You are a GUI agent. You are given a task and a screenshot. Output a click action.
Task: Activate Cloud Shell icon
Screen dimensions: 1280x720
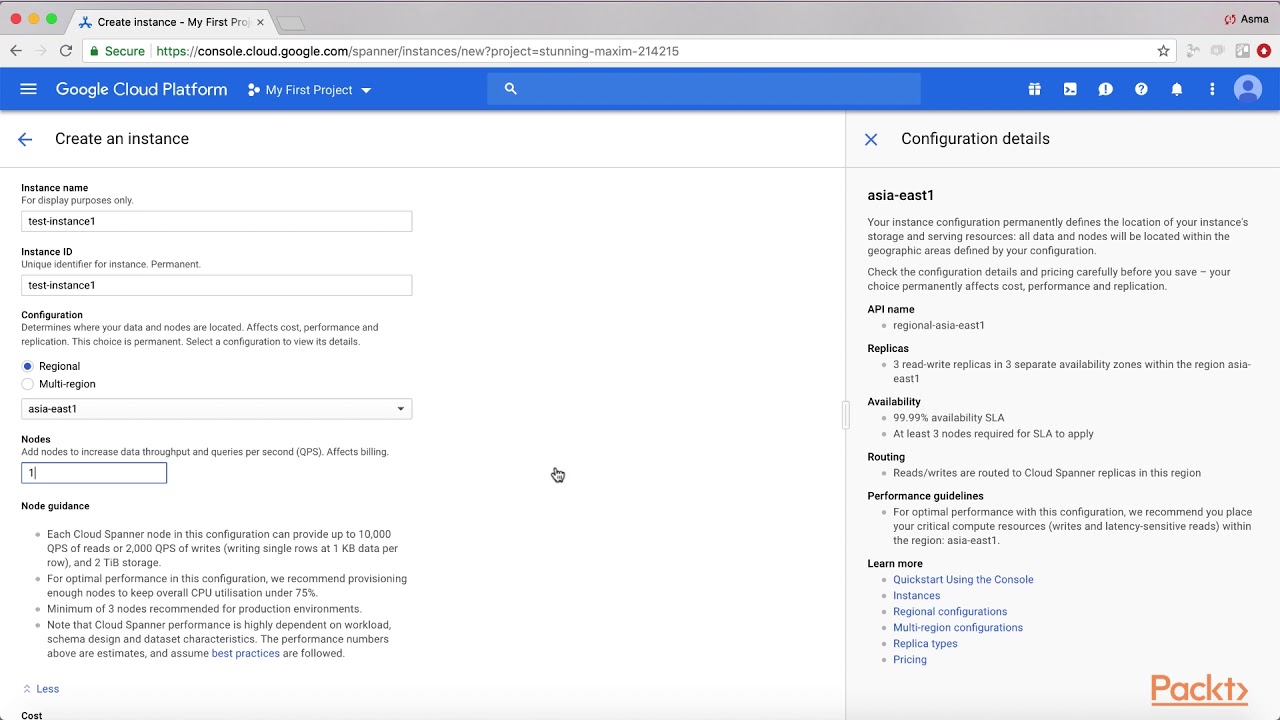tap(1070, 89)
